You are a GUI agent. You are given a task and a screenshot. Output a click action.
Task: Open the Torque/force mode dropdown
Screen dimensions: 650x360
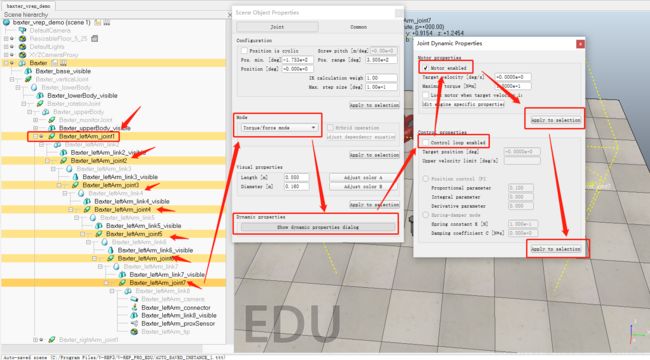279,128
